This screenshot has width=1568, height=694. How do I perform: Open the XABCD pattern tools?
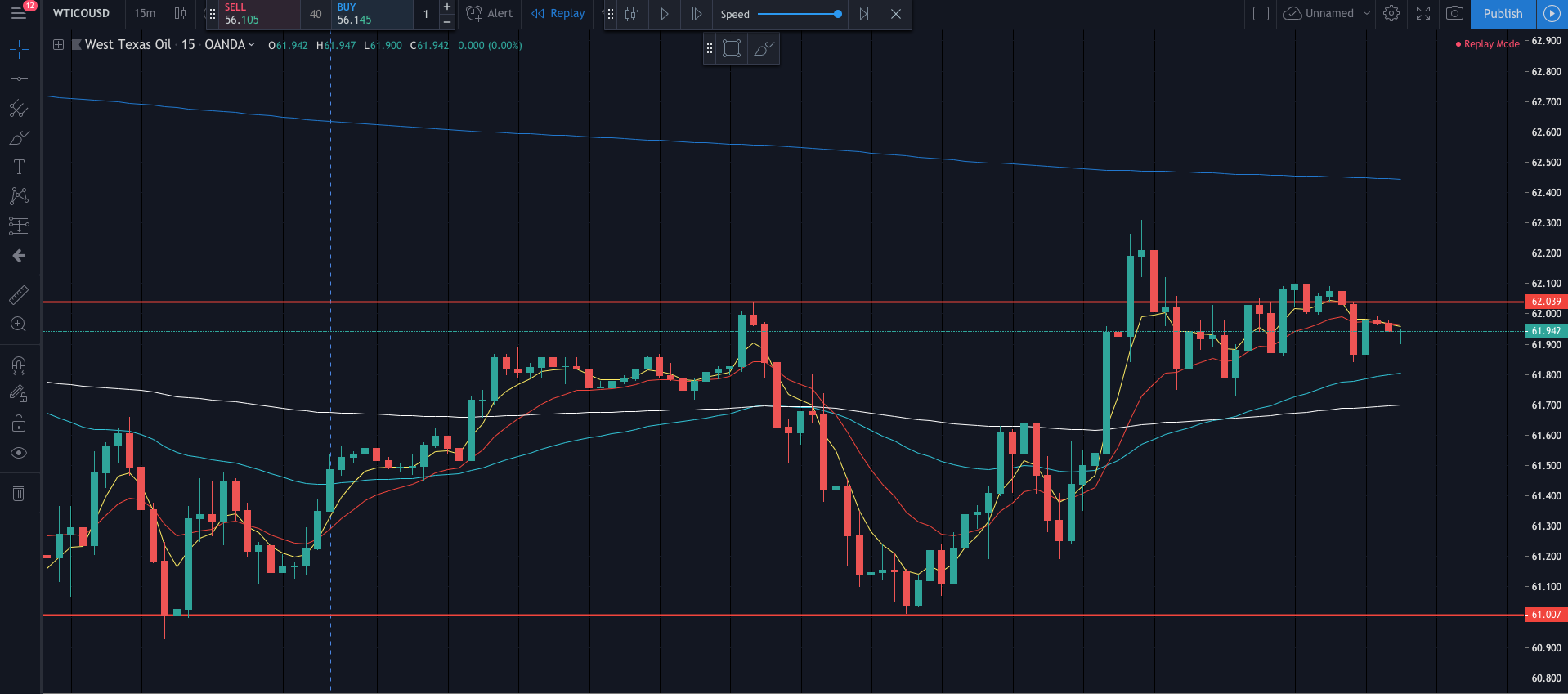coord(18,195)
